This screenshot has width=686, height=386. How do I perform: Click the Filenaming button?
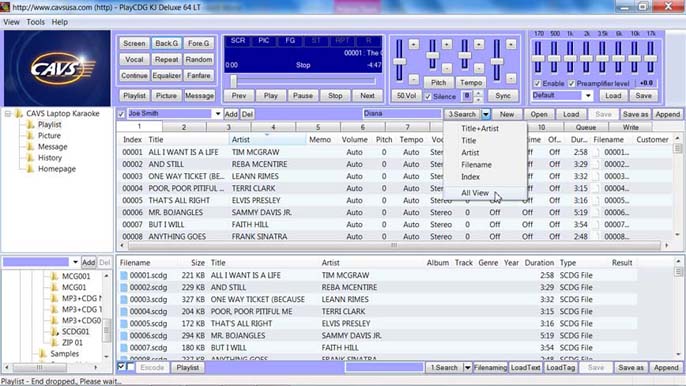point(490,368)
